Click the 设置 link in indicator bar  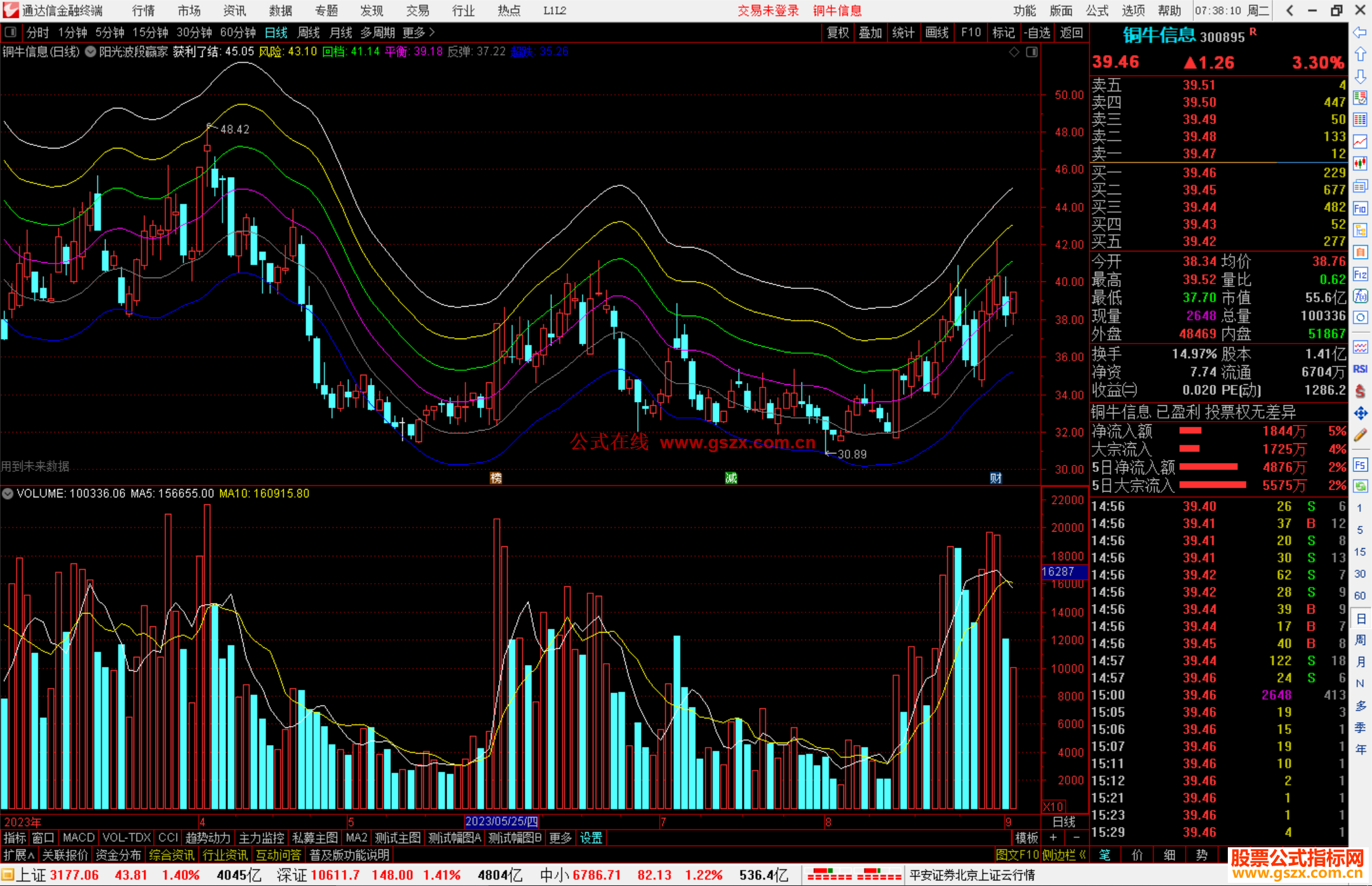(591, 838)
